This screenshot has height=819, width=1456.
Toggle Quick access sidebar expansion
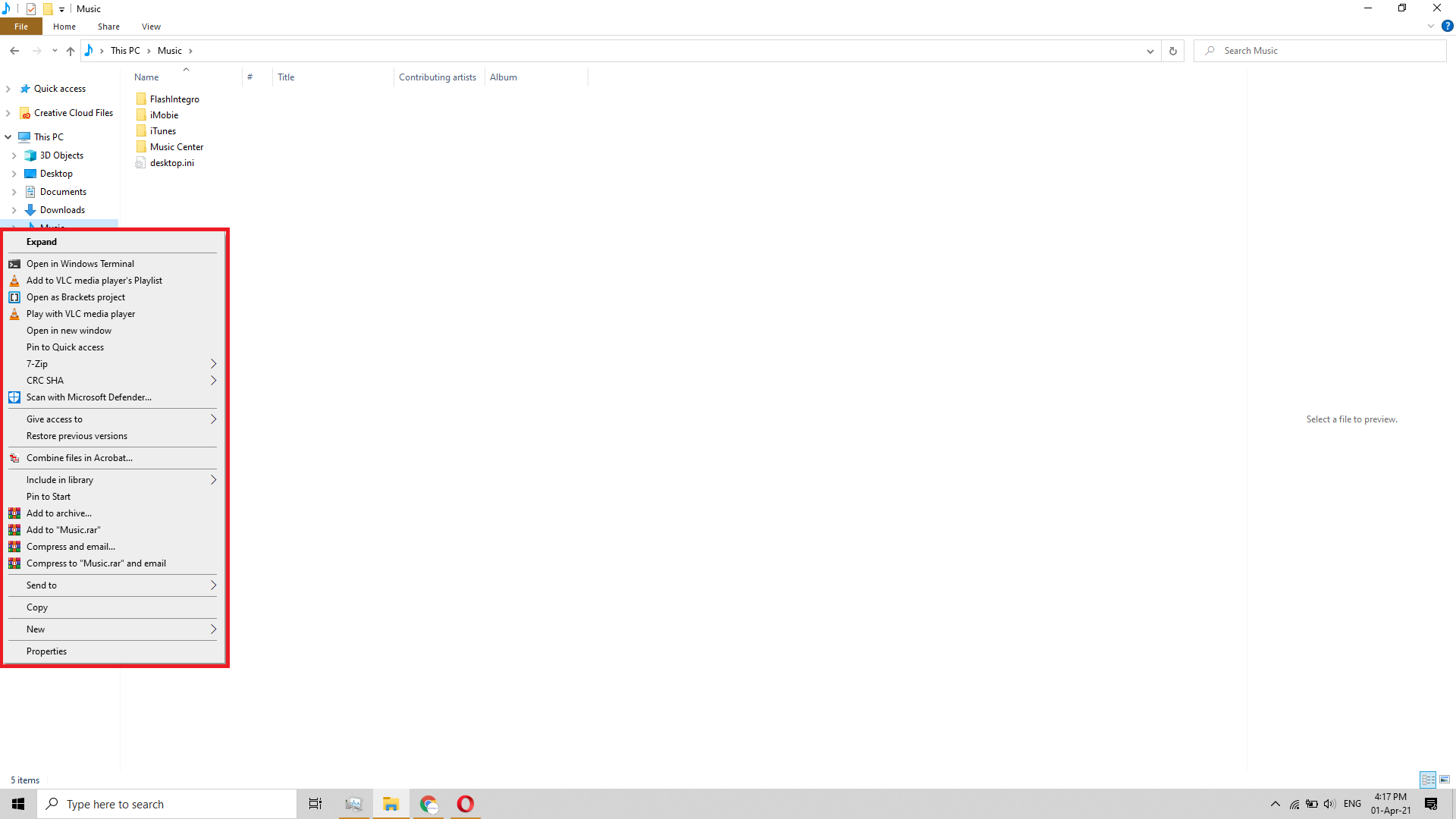click(8, 89)
